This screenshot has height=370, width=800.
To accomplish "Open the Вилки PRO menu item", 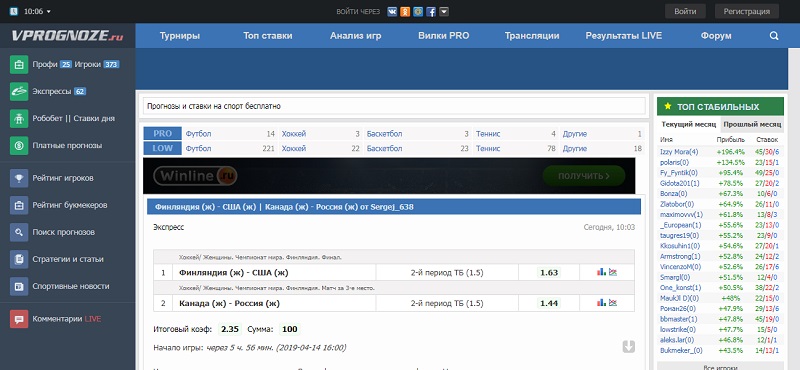I will tap(443, 36).
